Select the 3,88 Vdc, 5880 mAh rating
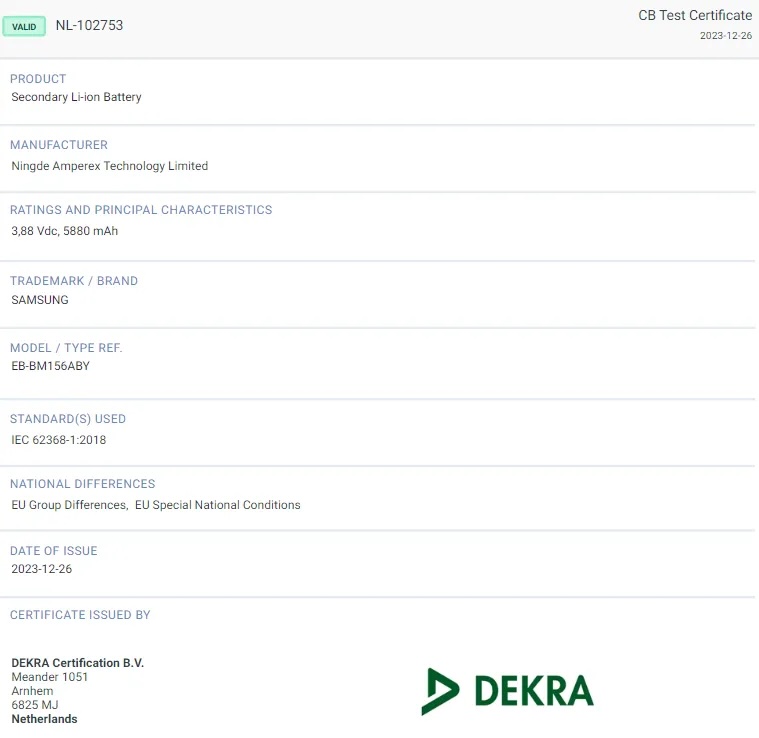Screen dimensions: 759x738 point(64,231)
